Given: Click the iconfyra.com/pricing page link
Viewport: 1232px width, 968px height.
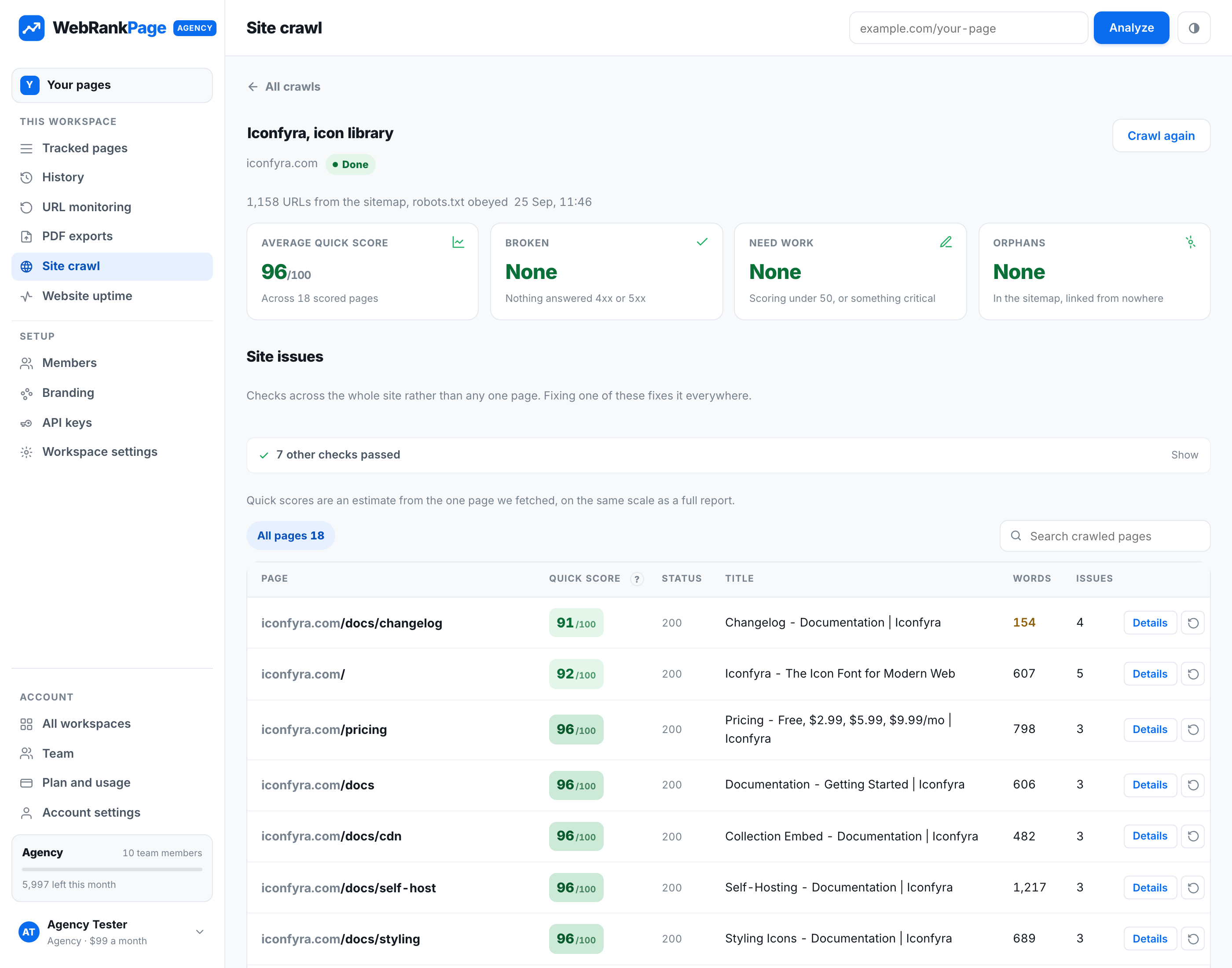Looking at the screenshot, I should click(x=323, y=730).
